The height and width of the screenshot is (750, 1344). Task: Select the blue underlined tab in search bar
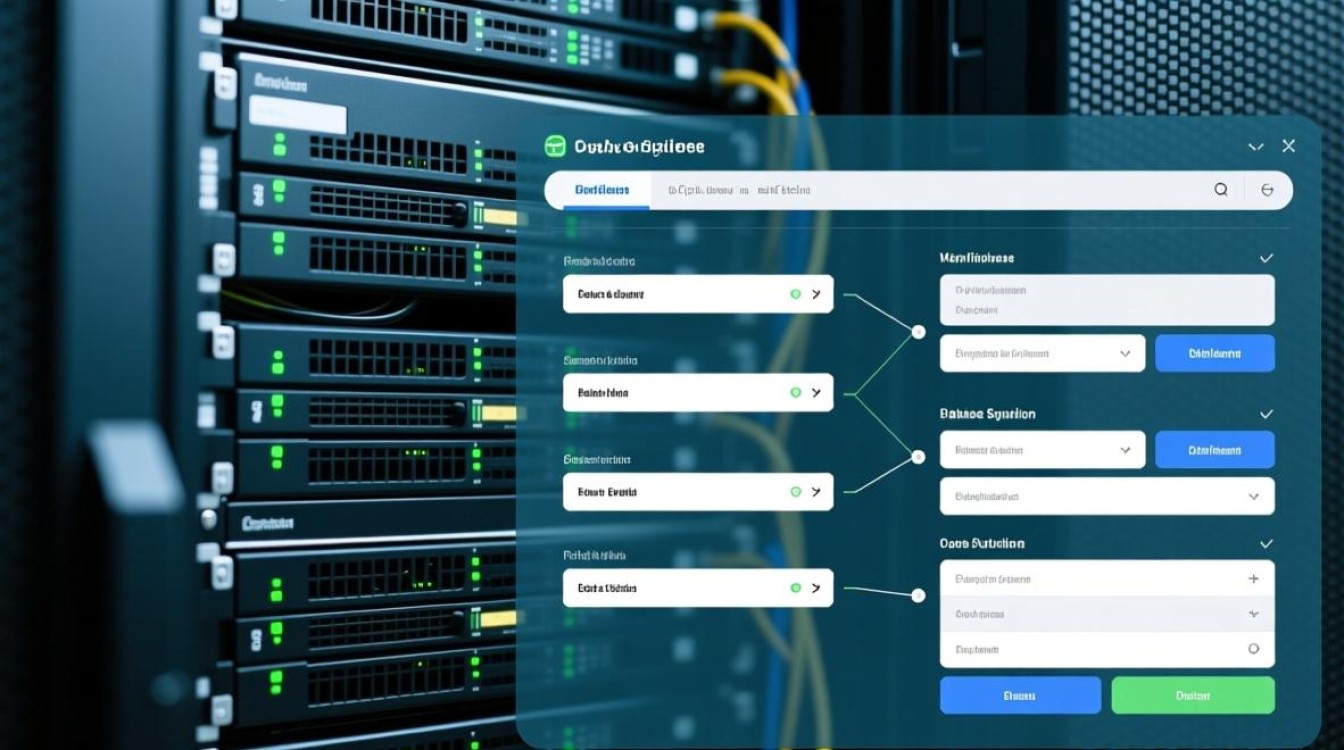pos(602,190)
